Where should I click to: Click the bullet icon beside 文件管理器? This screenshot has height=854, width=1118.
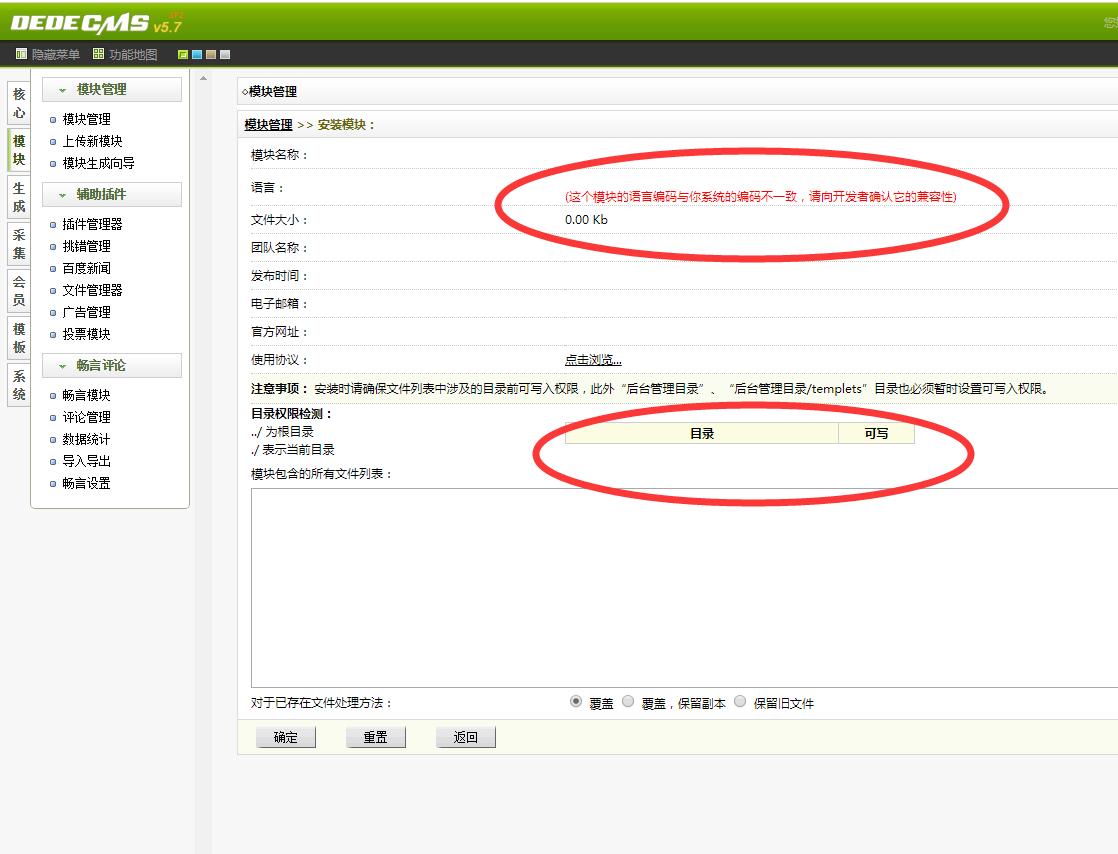point(54,291)
